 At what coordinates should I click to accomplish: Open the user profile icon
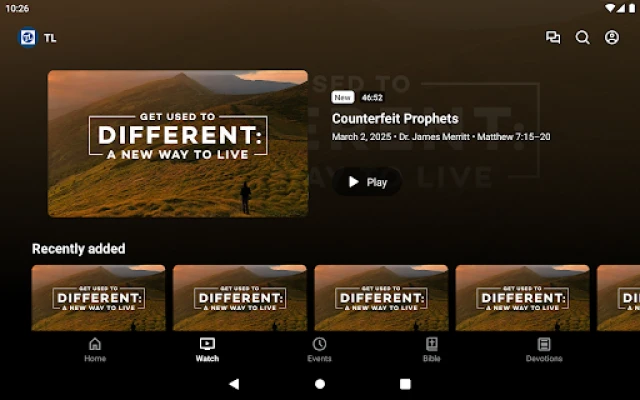tap(612, 38)
